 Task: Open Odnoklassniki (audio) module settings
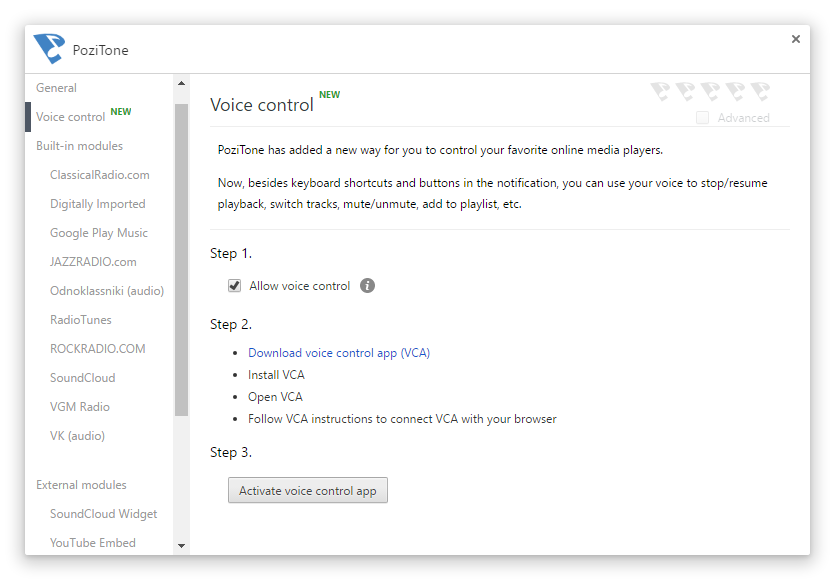click(107, 291)
